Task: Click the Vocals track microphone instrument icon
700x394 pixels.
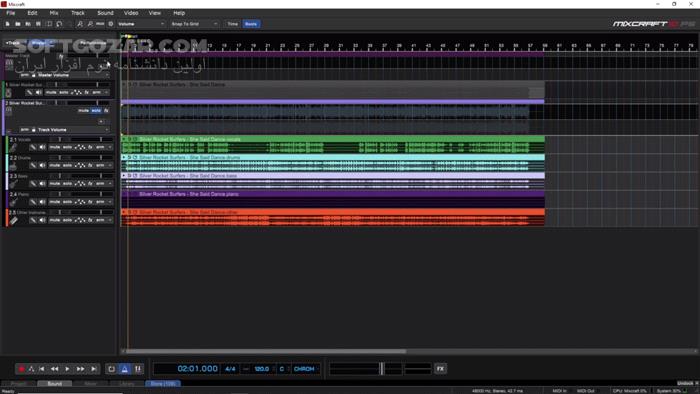Action: pyautogui.click(x=13, y=147)
